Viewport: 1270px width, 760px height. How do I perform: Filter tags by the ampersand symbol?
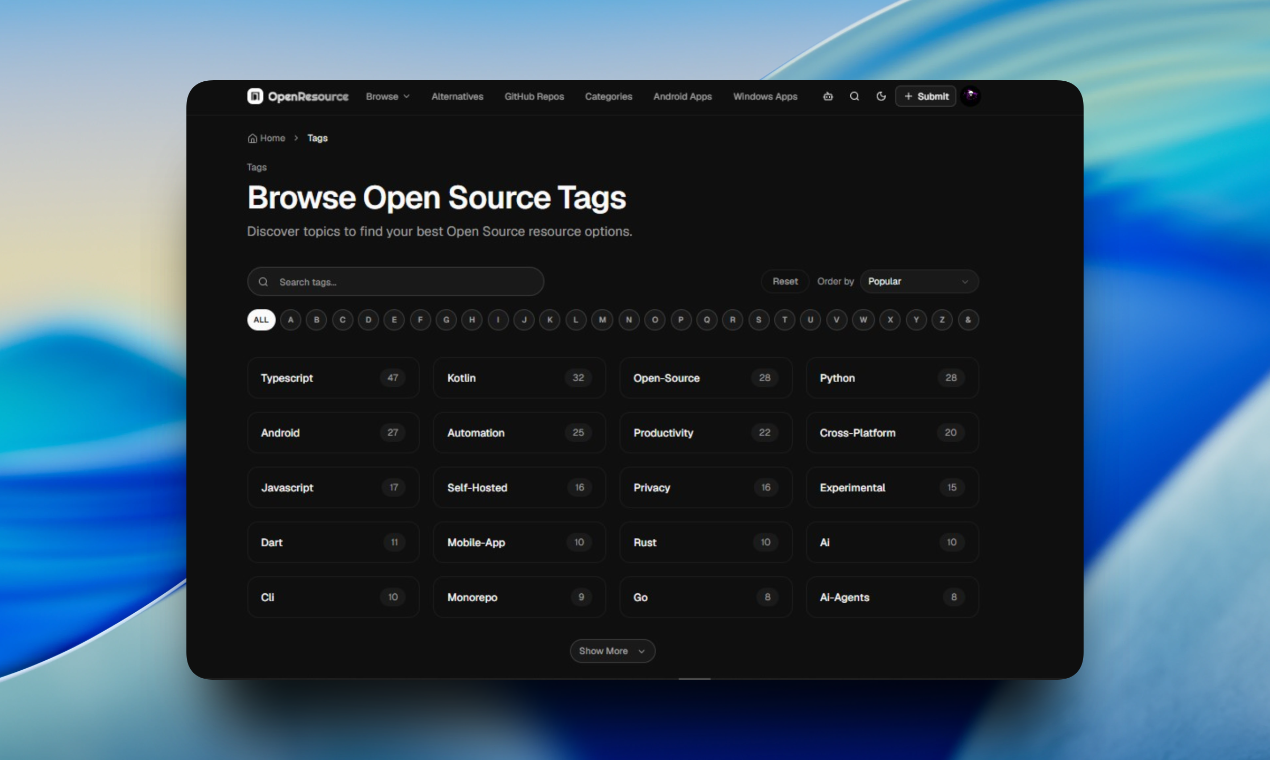click(x=968, y=320)
